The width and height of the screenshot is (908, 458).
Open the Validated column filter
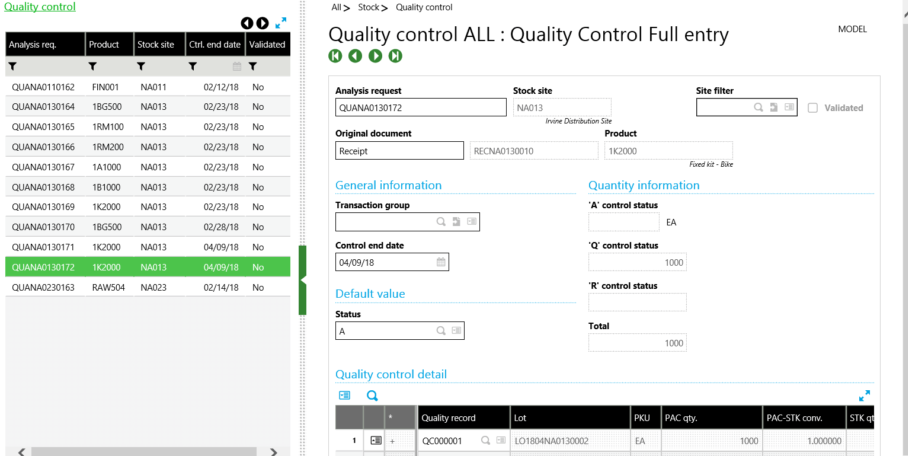pyautogui.click(x=253, y=66)
